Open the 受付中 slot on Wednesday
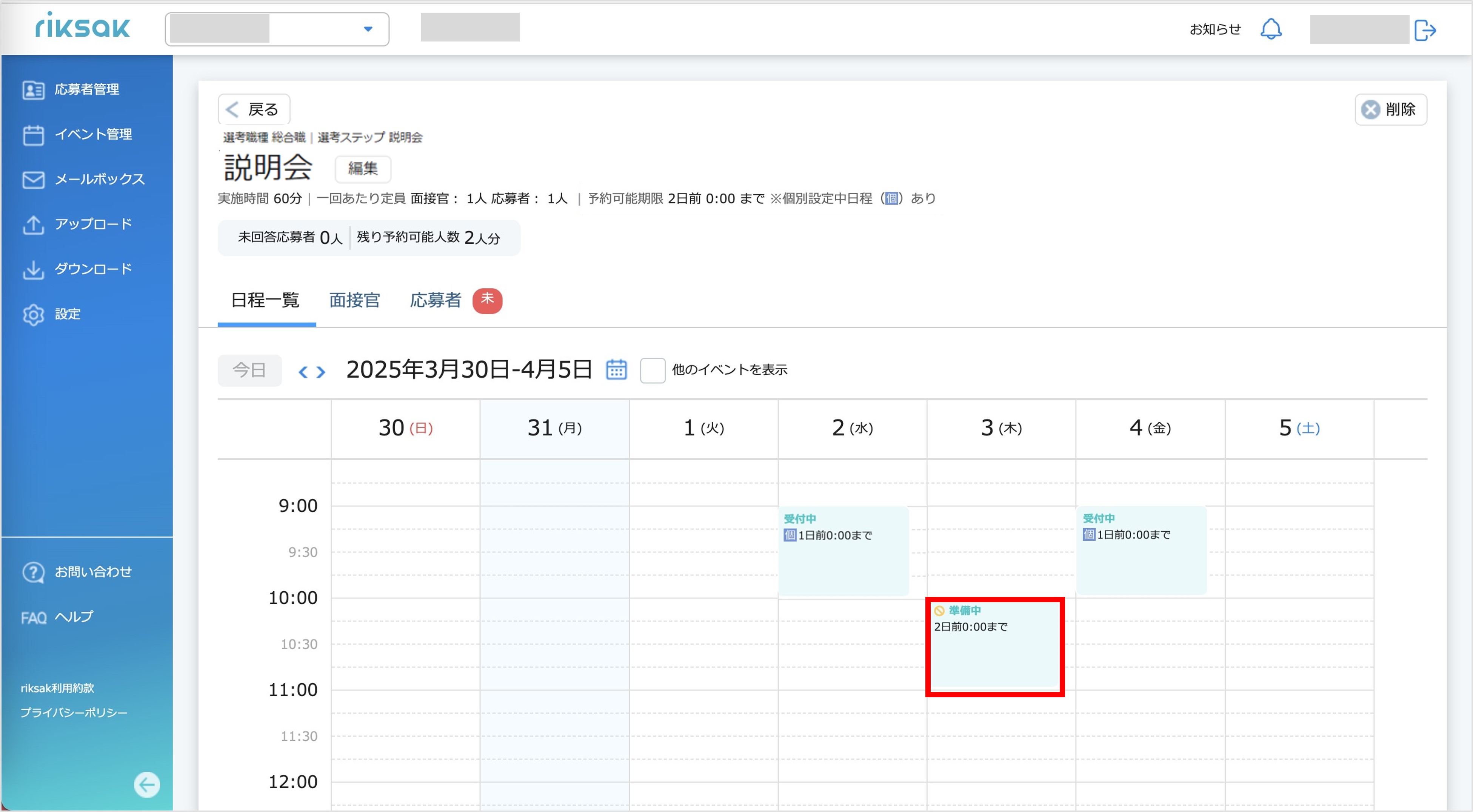1473x812 pixels. click(x=843, y=551)
